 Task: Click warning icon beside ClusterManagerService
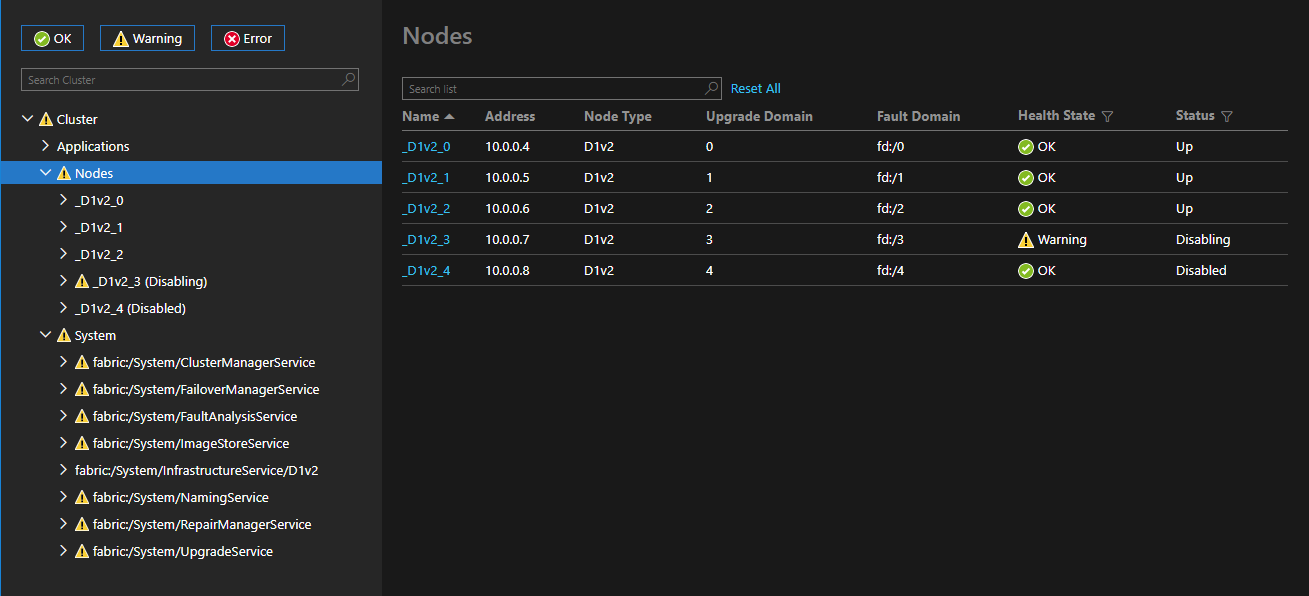(x=82, y=362)
